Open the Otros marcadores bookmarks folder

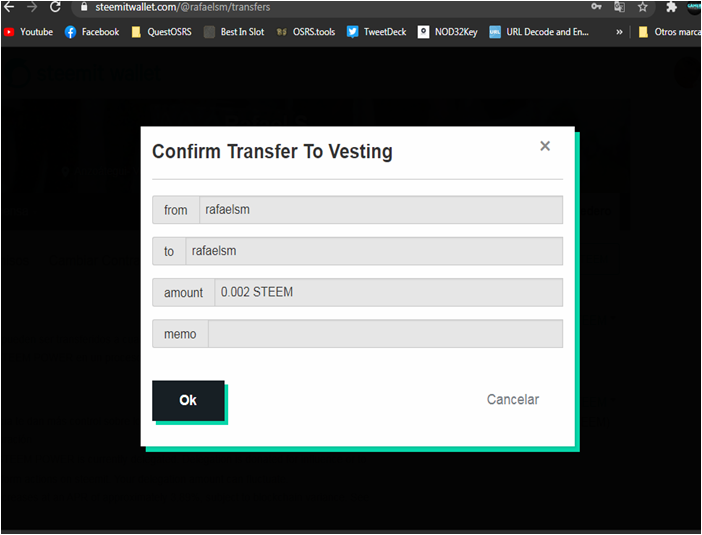click(669, 32)
